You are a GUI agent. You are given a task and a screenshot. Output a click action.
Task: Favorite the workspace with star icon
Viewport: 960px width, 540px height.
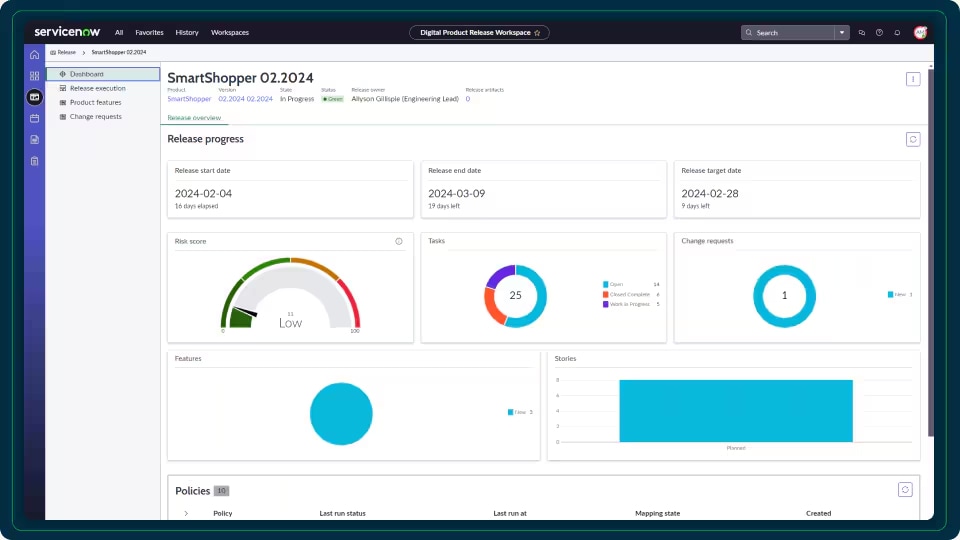pyautogui.click(x=537, y=32)
